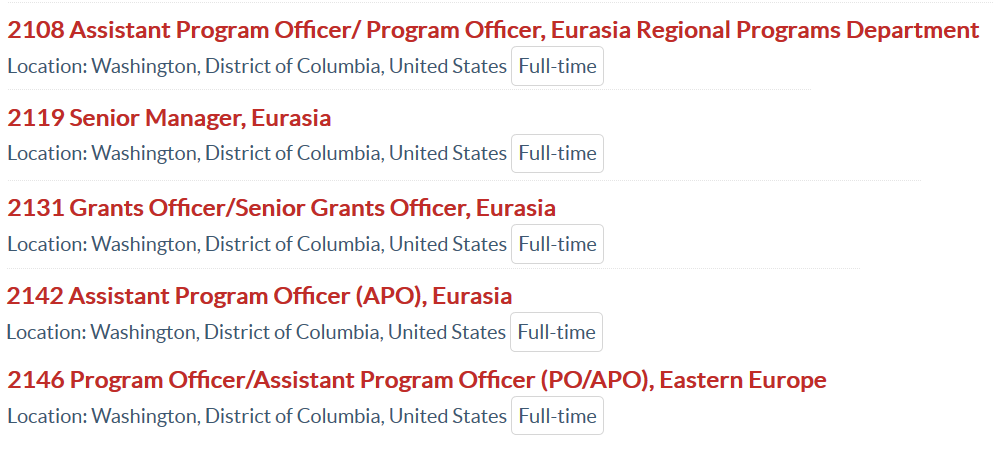Open 2142 Assistant Program Officer (APO), Eurasia

click(260, 296)
